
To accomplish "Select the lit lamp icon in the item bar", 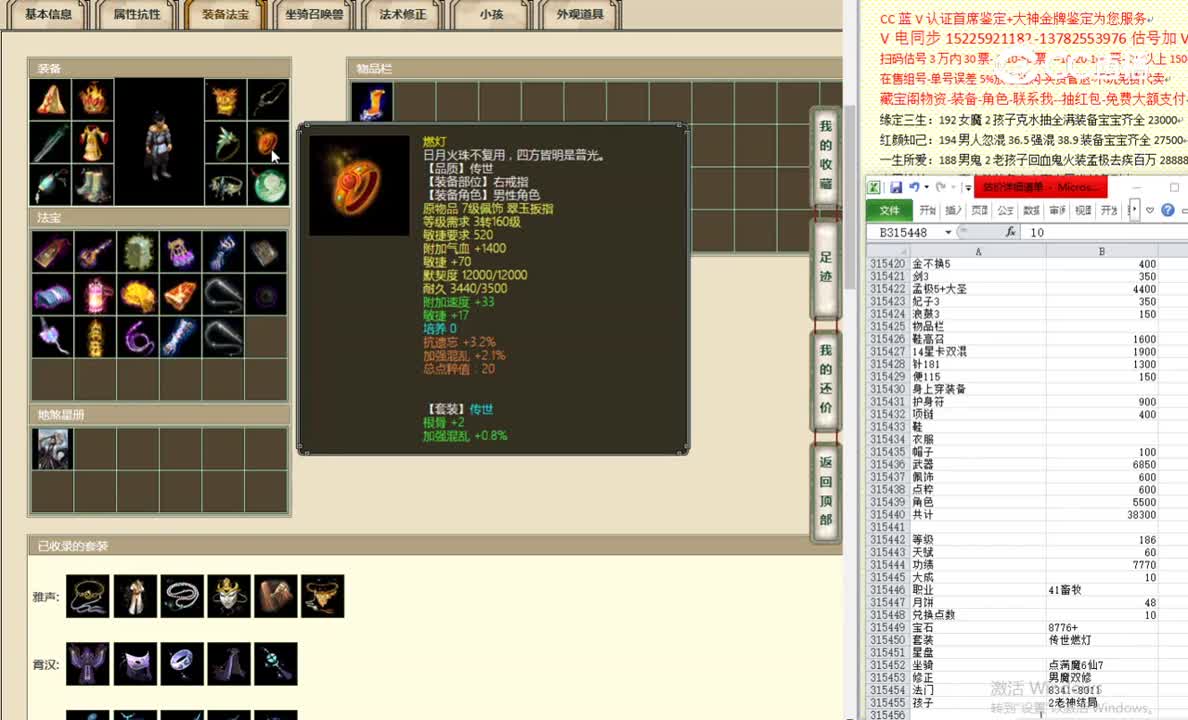I will (372, 100).
